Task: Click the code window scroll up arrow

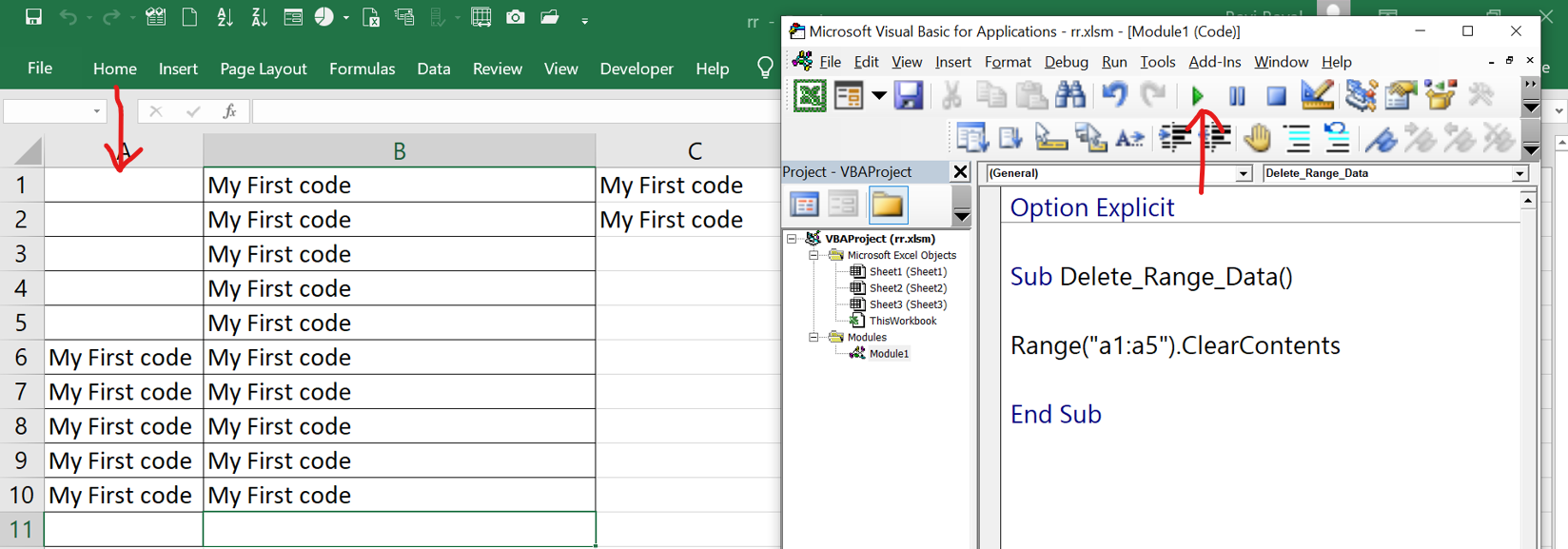Action: tap(1527, 201)
